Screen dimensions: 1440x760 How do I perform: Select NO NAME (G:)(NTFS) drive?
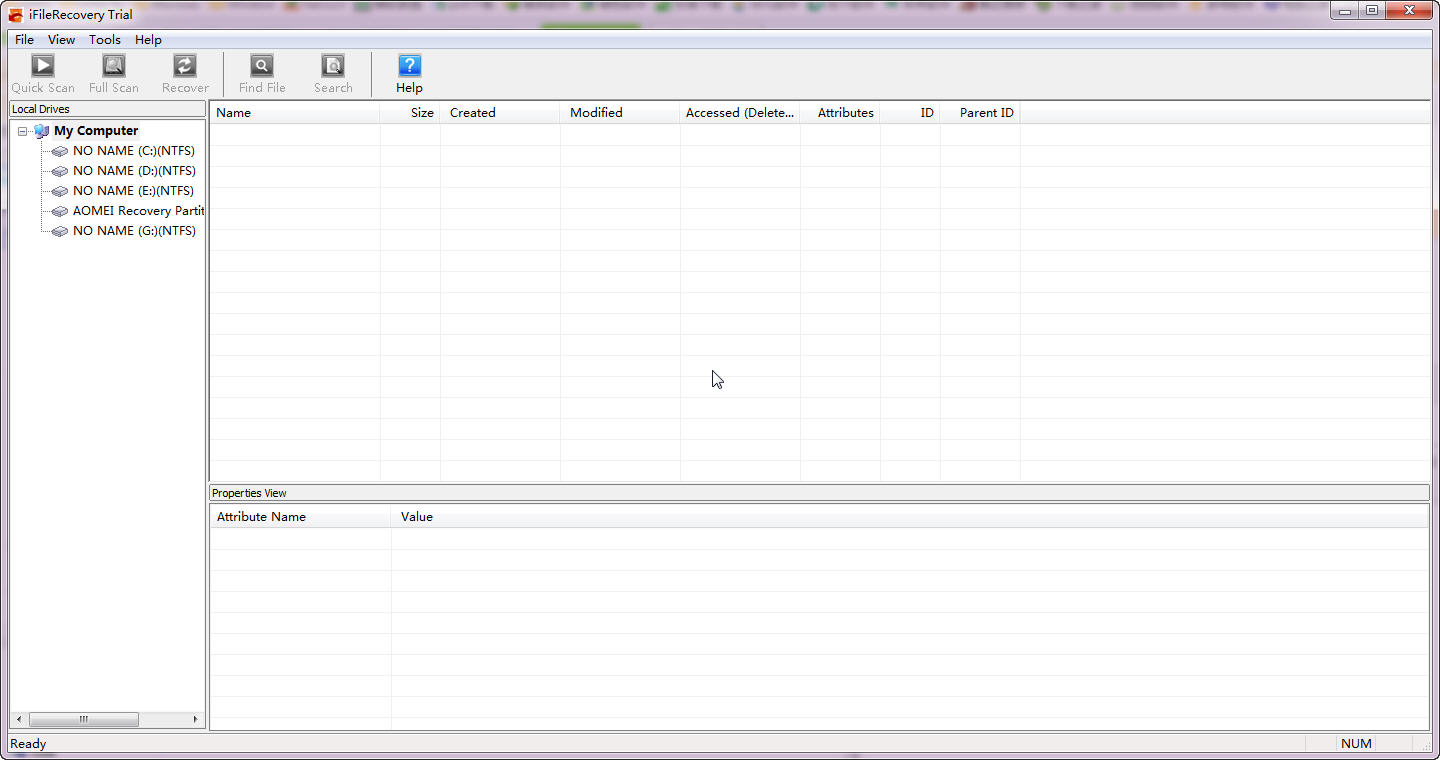[134, 231]
